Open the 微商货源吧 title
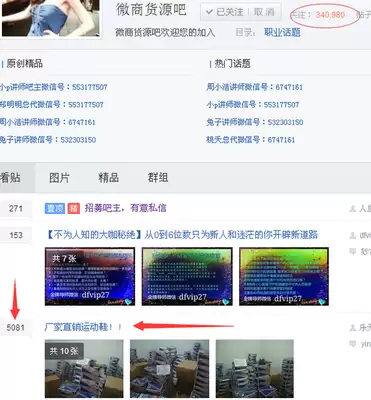The image size is (371, 400). point(151,10)
